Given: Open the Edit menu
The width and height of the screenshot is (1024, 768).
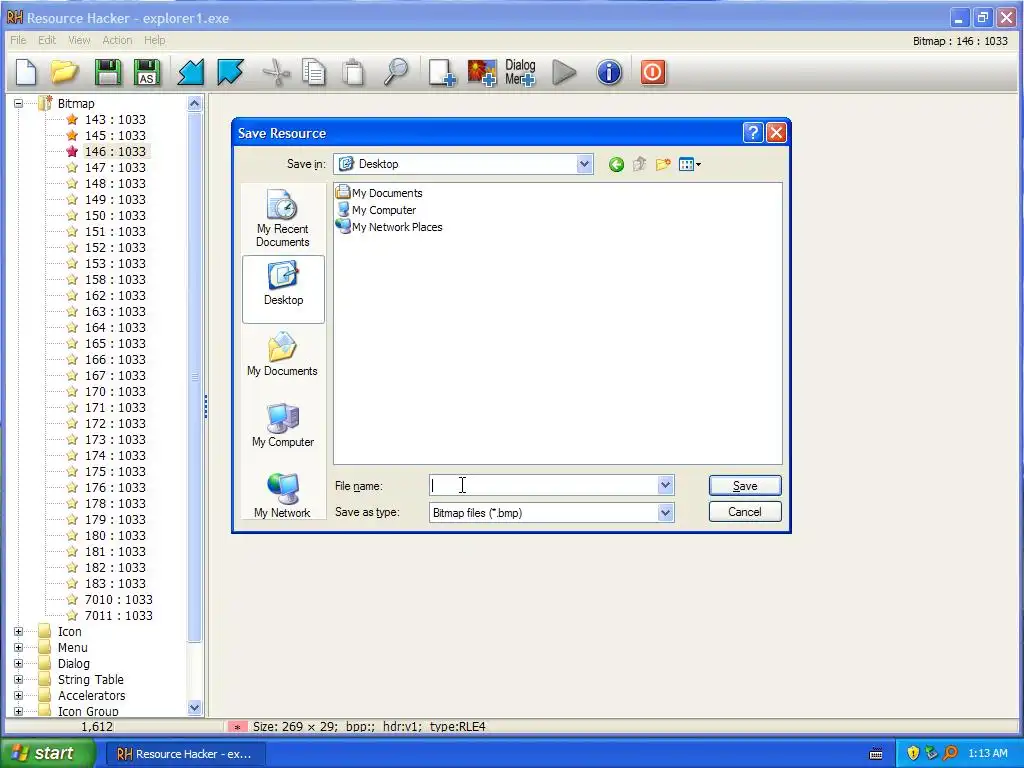Looking at the screenshot, I should [47, 40].
